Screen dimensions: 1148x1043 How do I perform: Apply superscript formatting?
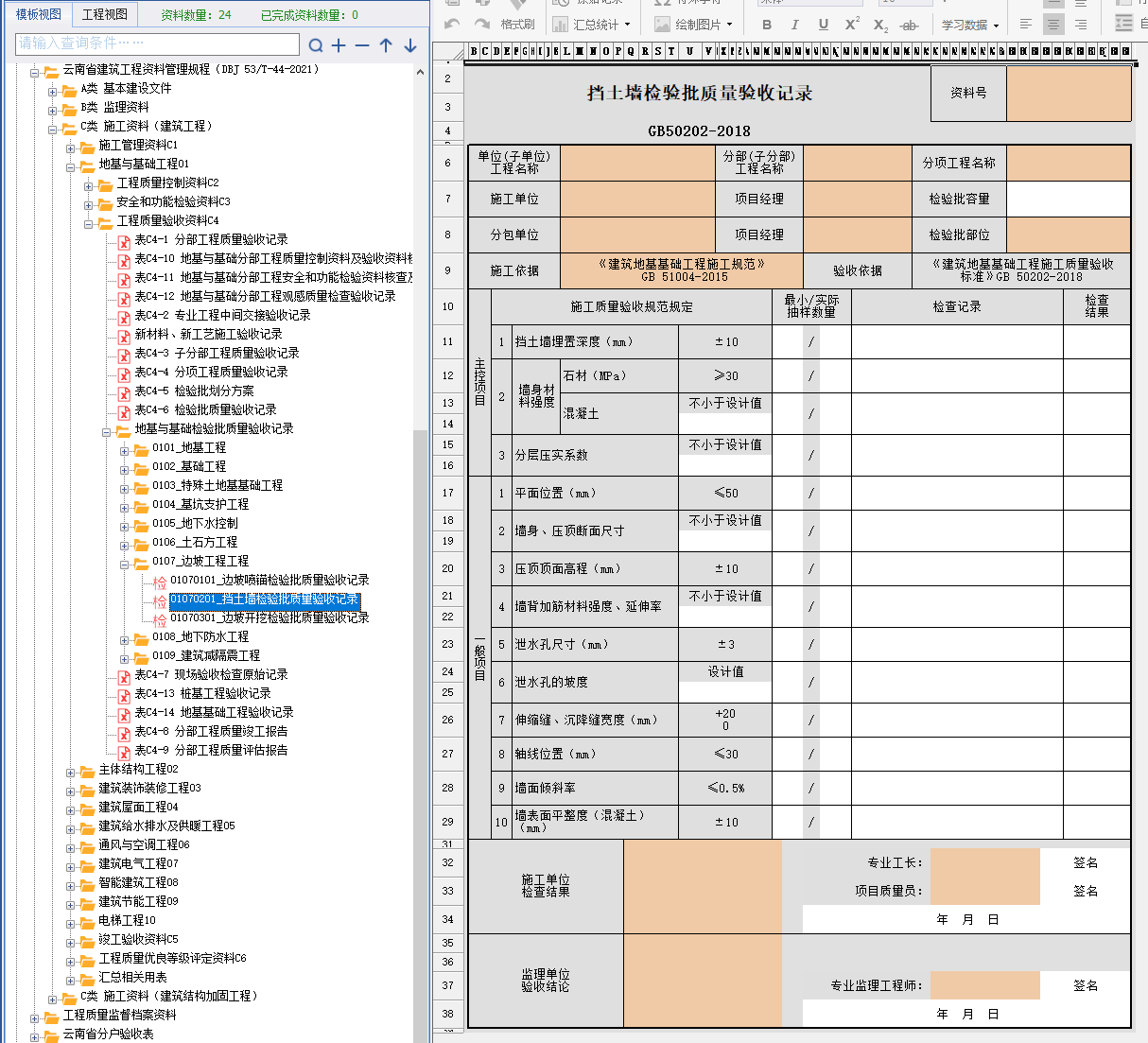[x=852, y=24]
